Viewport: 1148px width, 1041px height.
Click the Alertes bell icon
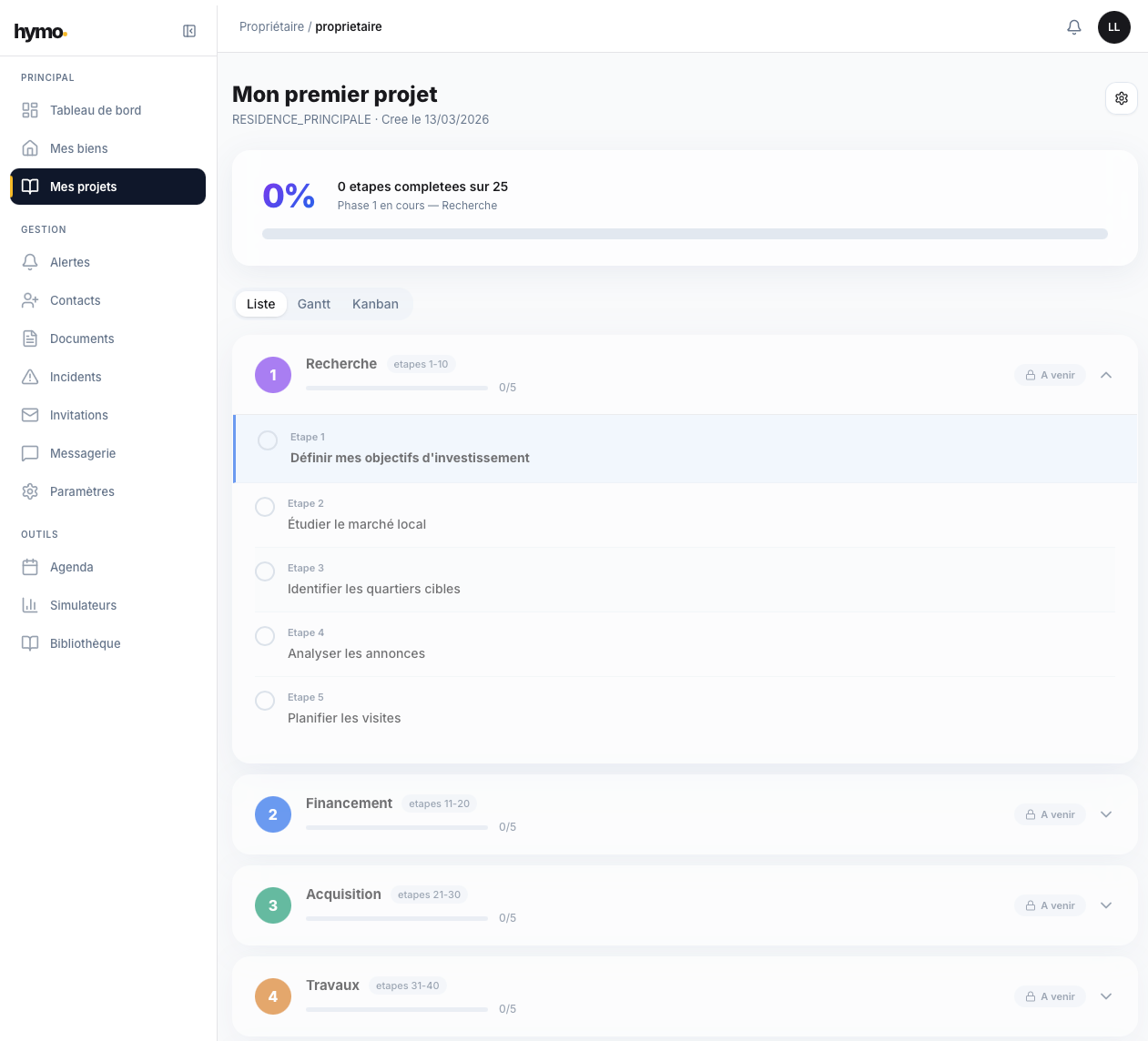tap(28, 262)
